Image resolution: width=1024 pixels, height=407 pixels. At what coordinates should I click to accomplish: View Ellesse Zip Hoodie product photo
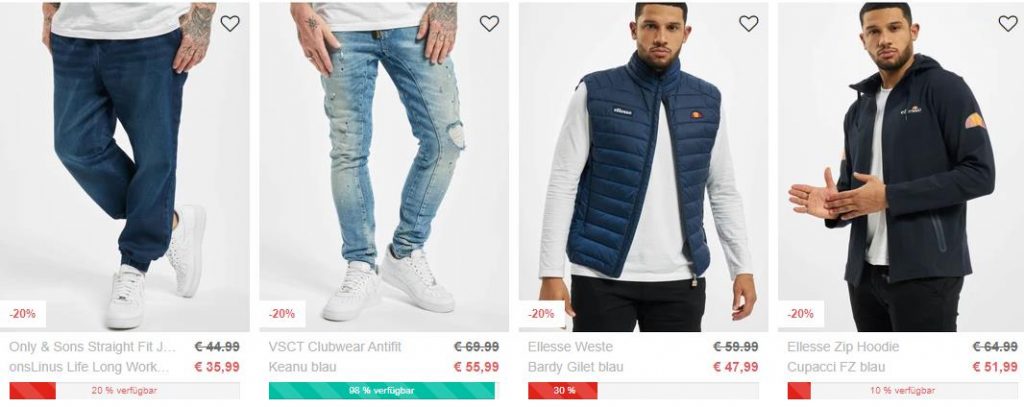click(901, 167)
